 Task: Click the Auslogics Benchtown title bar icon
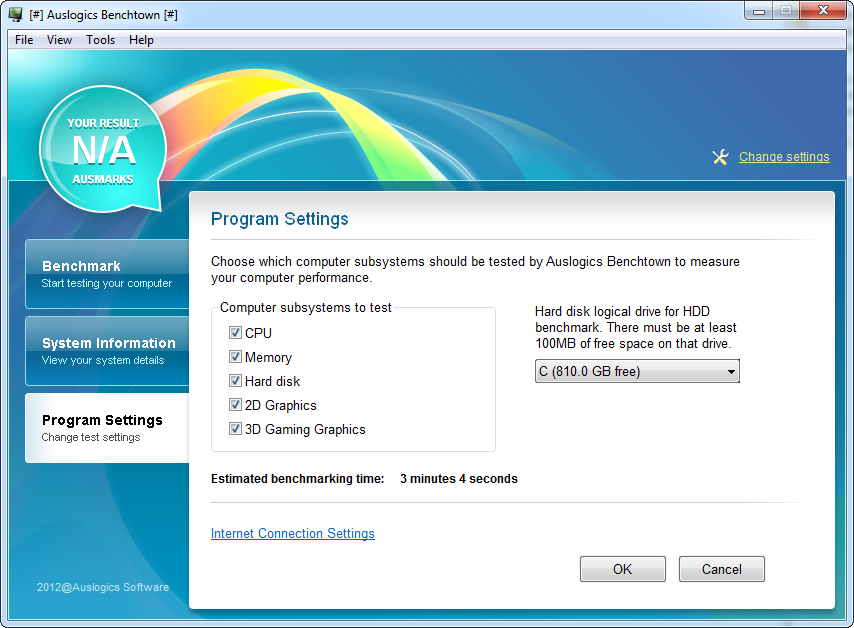pos(16,14)
